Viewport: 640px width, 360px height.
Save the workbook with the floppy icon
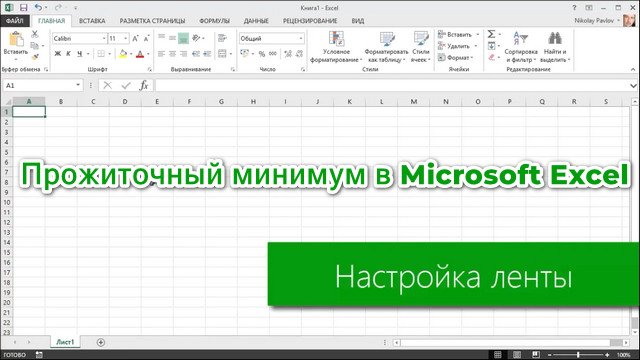[23, 7]
